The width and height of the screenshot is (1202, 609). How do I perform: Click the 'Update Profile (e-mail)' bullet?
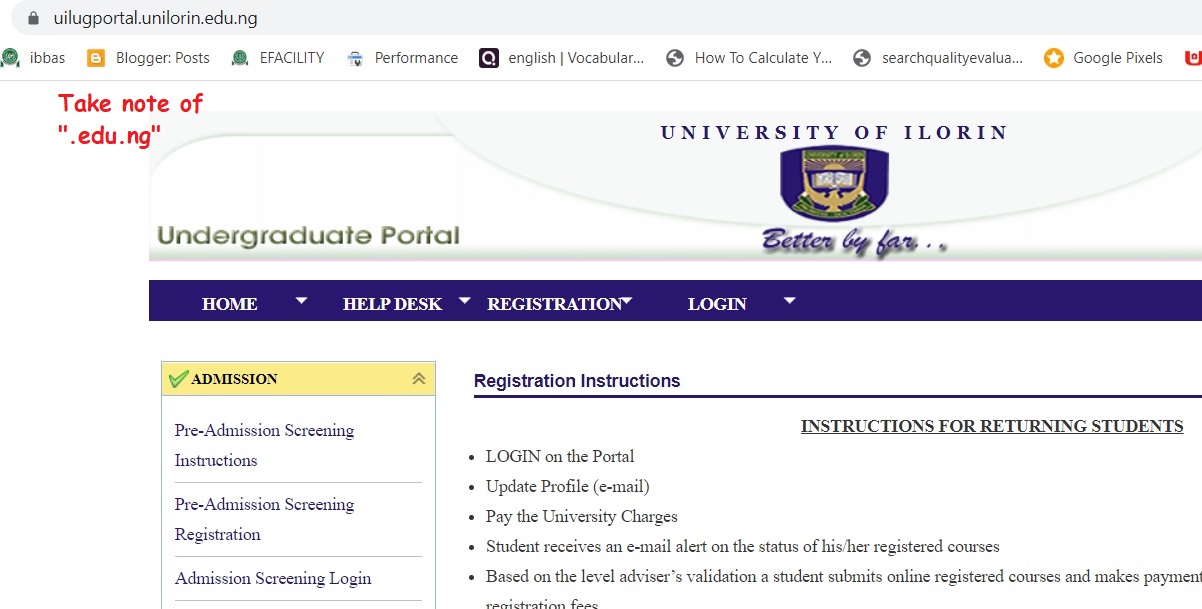point(568,486)
